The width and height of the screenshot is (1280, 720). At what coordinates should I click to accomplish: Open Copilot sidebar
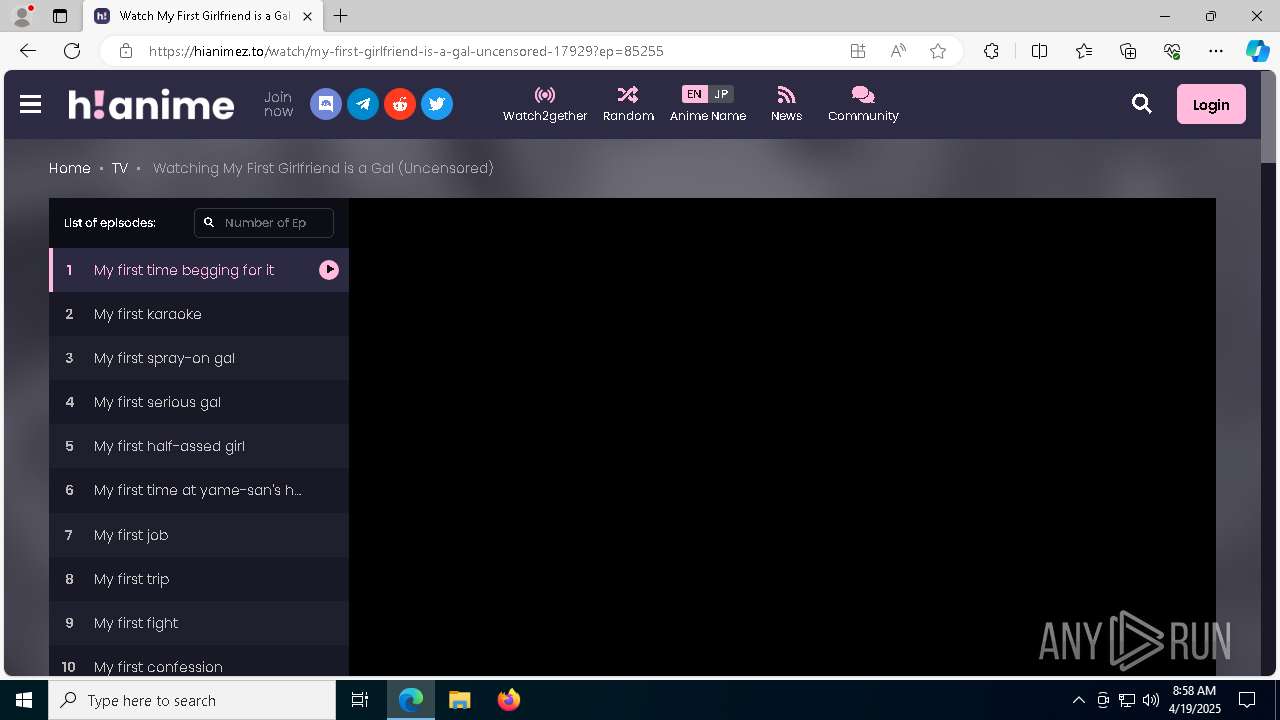coord(1257,51)
